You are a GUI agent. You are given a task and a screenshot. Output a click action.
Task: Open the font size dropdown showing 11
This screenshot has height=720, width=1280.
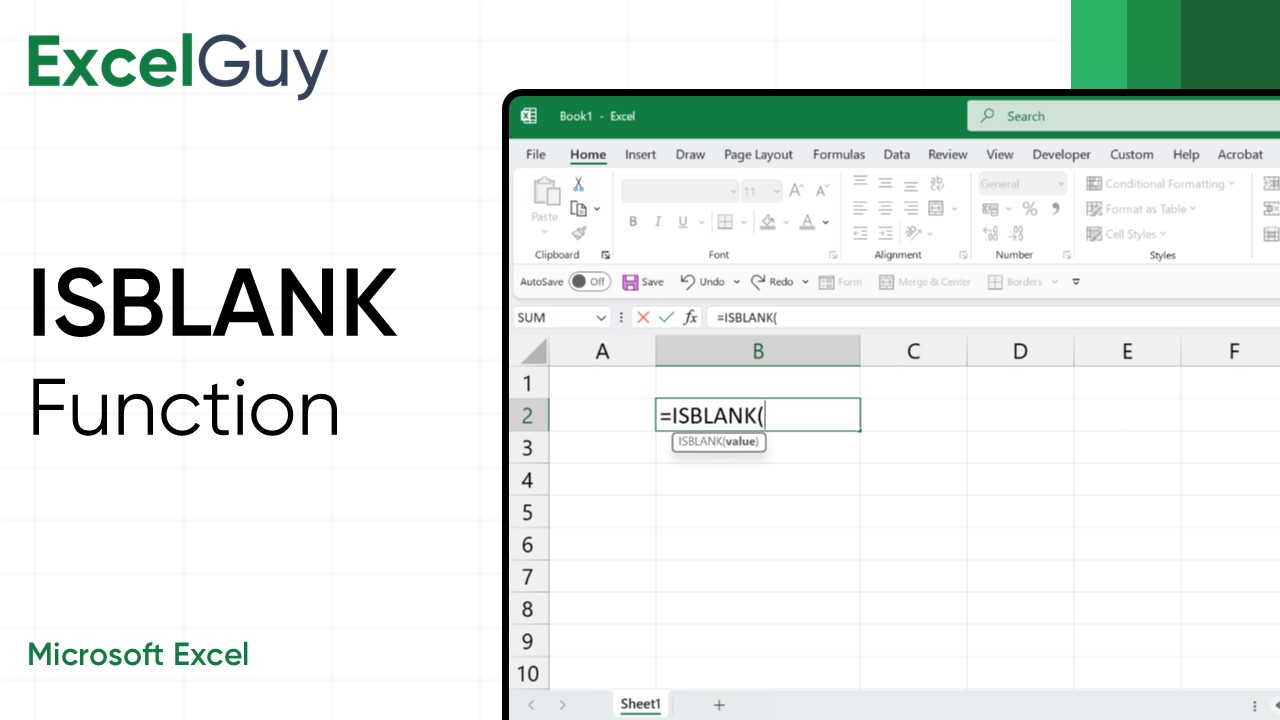pos(776,191)
